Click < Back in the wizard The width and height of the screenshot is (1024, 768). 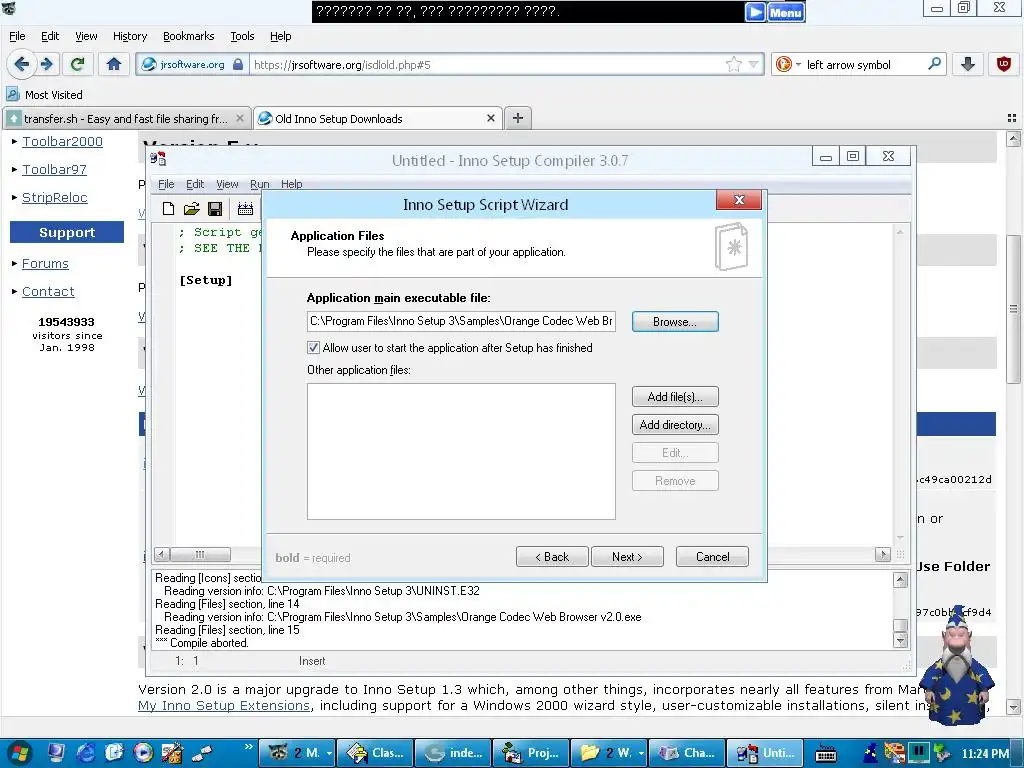tap(552, 556)
